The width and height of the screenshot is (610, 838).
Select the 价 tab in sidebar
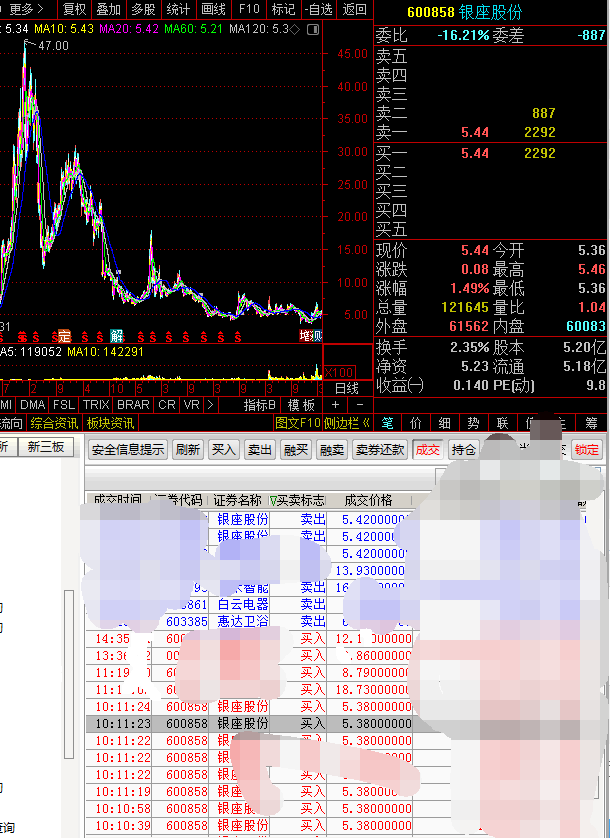[416, 423]
